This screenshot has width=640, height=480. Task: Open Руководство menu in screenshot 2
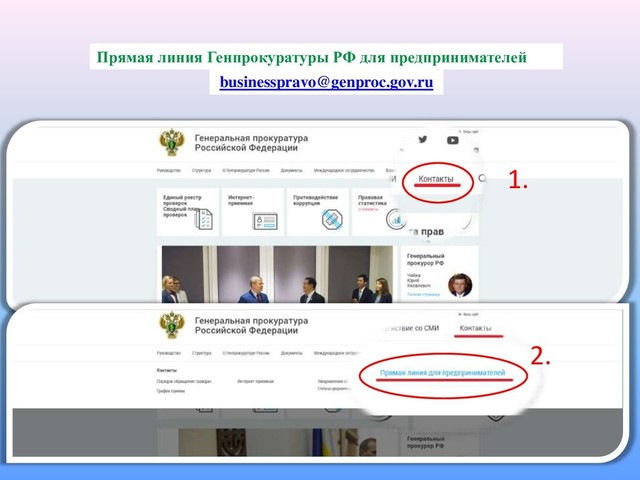coord(169,353)
